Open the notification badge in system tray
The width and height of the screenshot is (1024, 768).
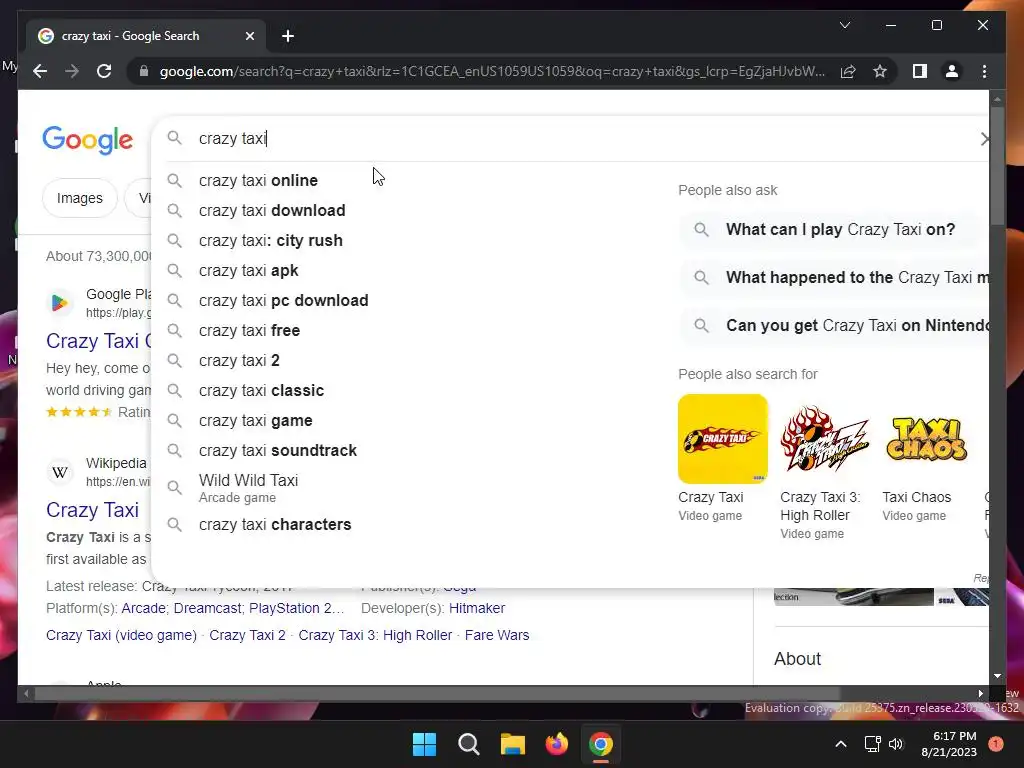[996, 744]
